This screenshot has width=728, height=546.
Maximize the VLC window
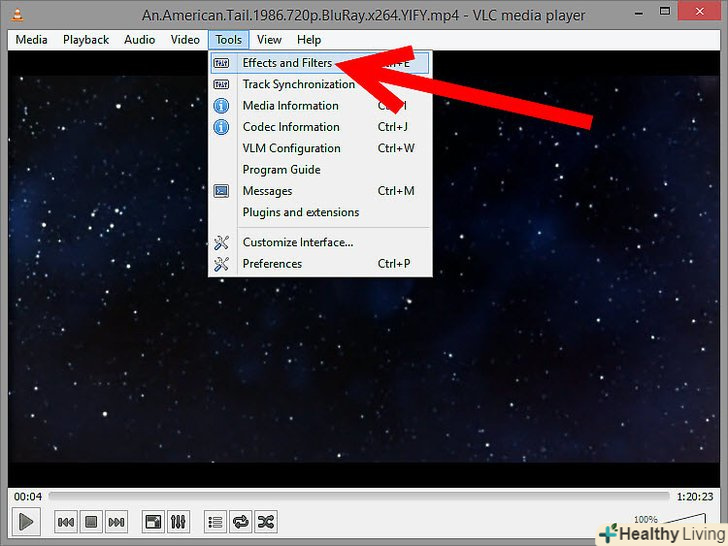point(665,12)
